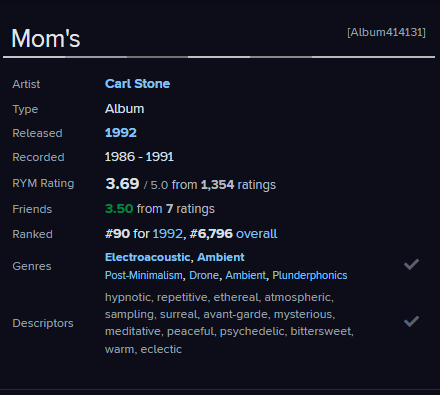Open the secondary Ambient genre link
Viewport: 440px width, 395px height.
246,275
